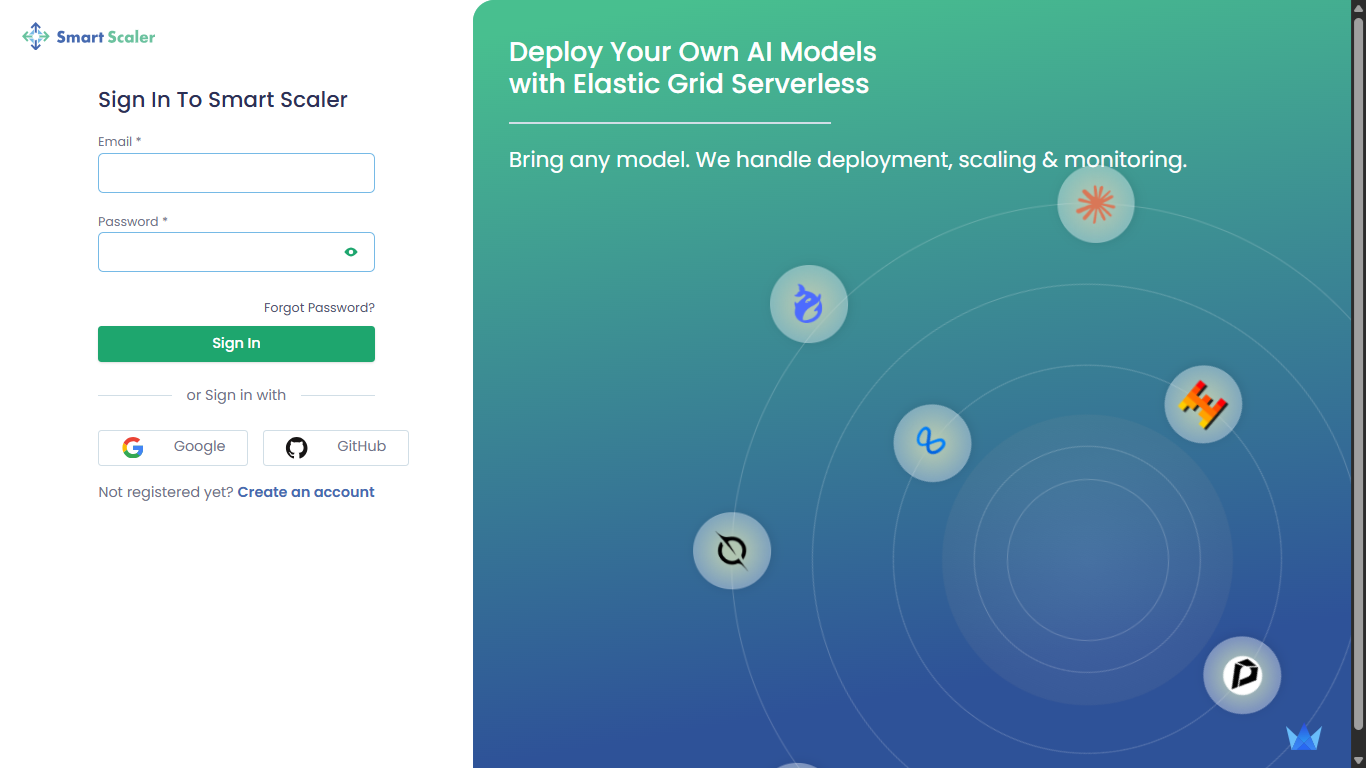Screen dimensions: 1366x768
Task: Click the scrollbar up arrow
Action: pos(1358,7)
